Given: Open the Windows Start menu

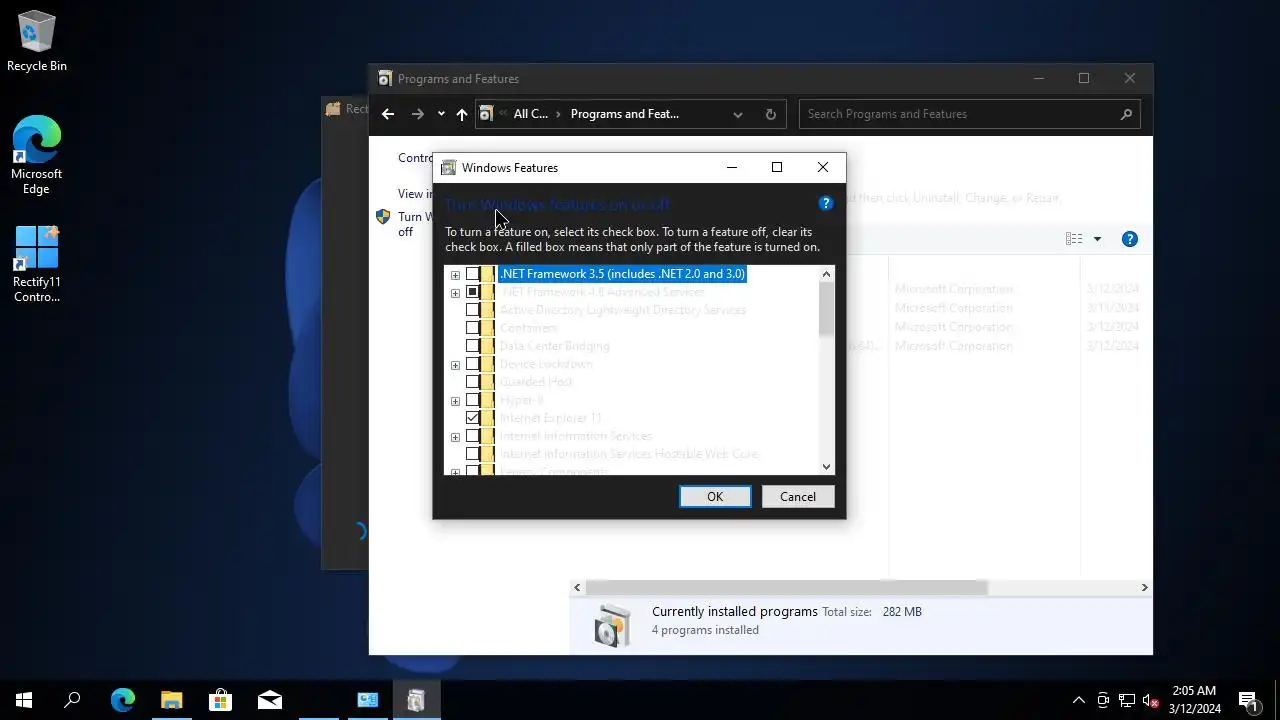Looking at the screenshot, I should (24, 700).
